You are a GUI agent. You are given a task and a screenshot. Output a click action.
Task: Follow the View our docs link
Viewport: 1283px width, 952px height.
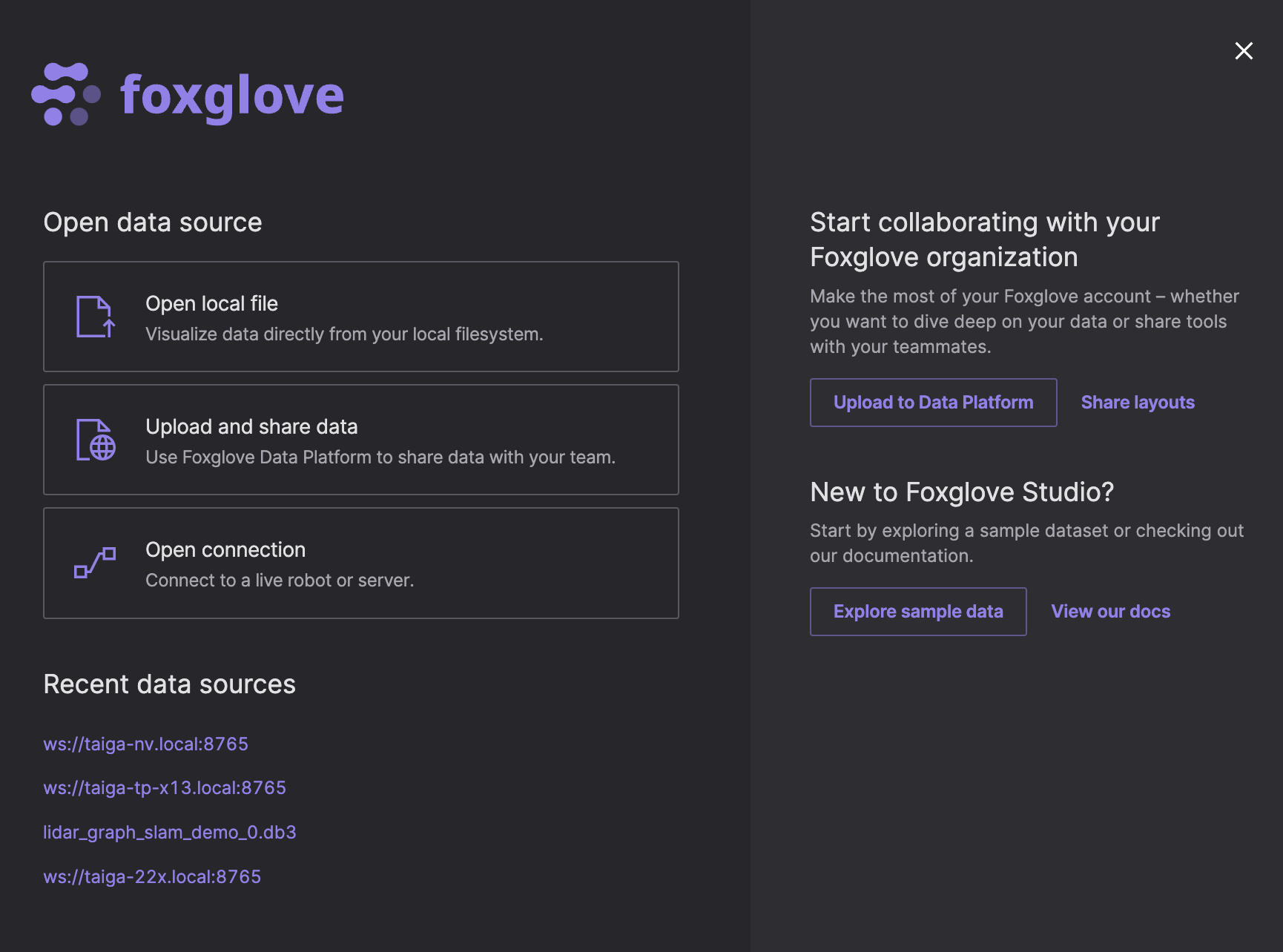pos(1110,612)
